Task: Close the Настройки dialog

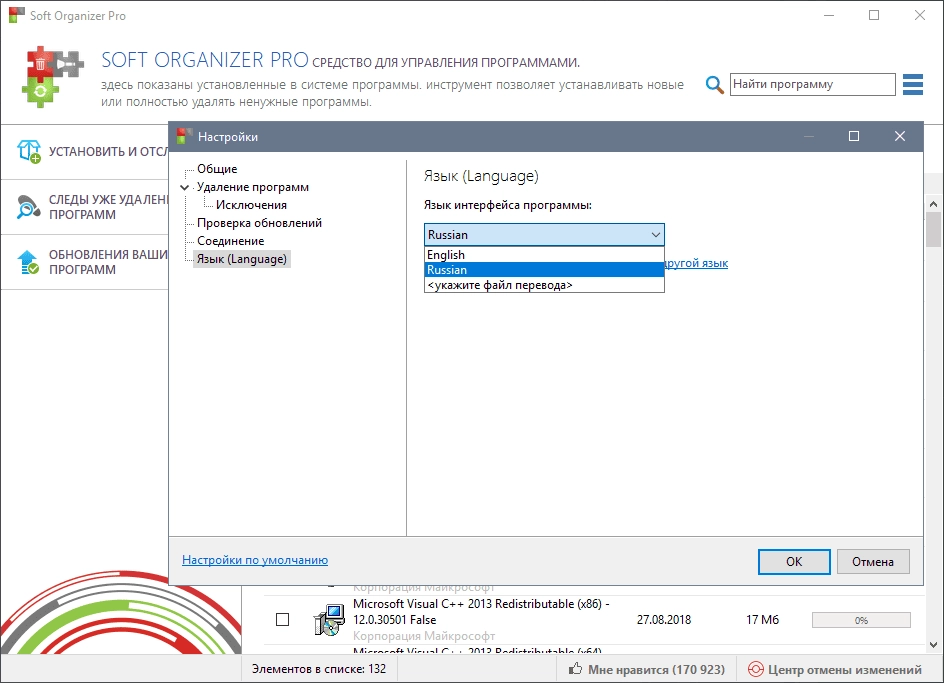Action: tap(899, 136)
